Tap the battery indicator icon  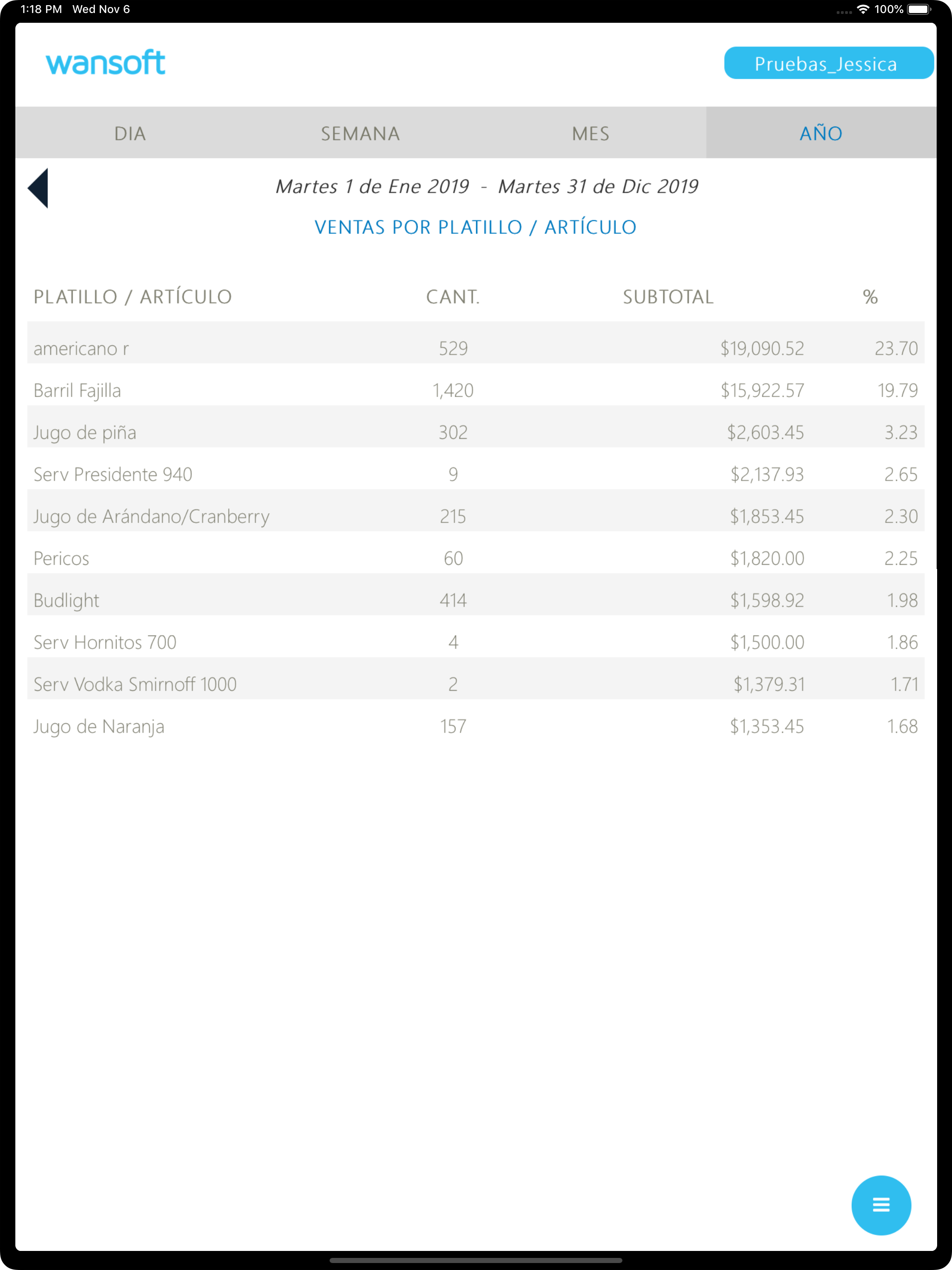point(919,9)
